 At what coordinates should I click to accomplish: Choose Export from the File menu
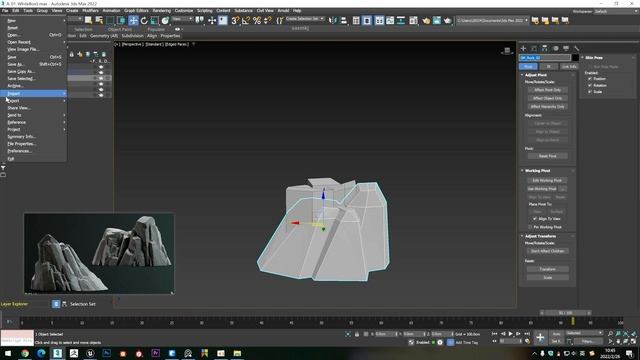tap(33, 101)
